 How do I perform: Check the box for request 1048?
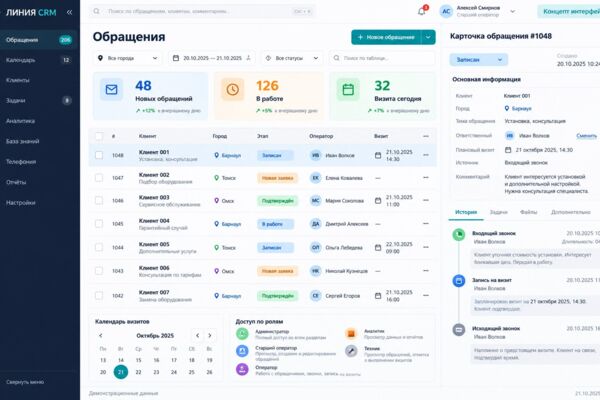tap(99, 155)
